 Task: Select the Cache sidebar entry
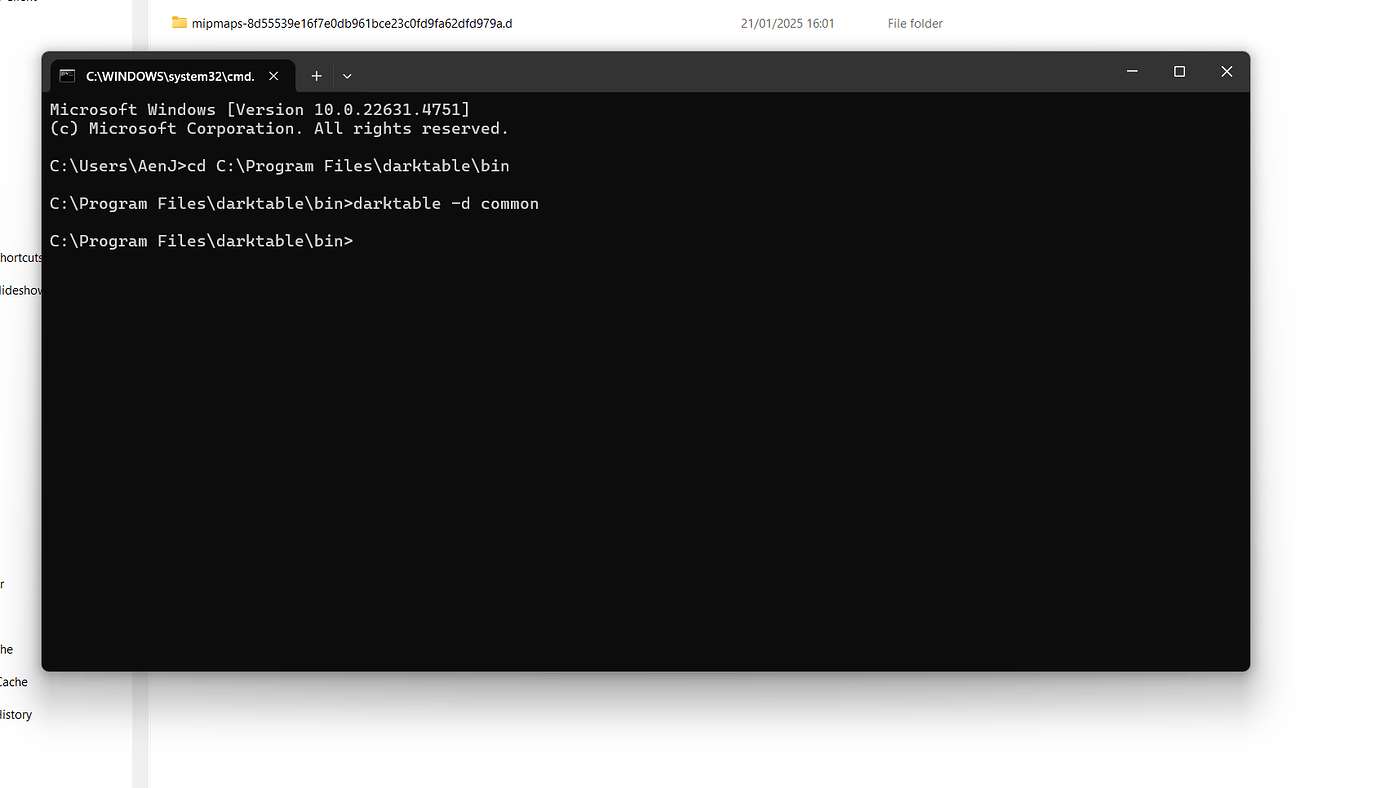(14, 681)
